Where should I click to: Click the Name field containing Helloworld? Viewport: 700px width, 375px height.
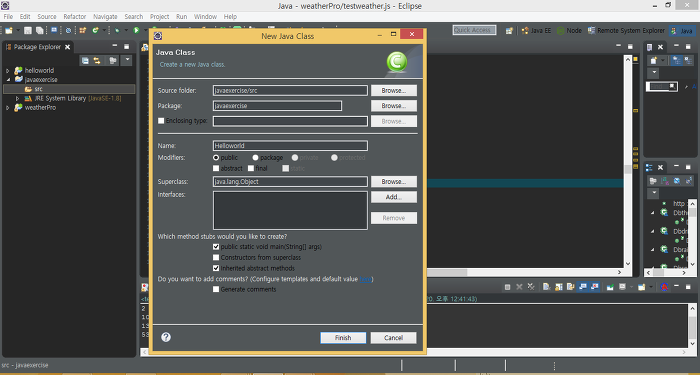pyautogui.click(x=290, y=146)
